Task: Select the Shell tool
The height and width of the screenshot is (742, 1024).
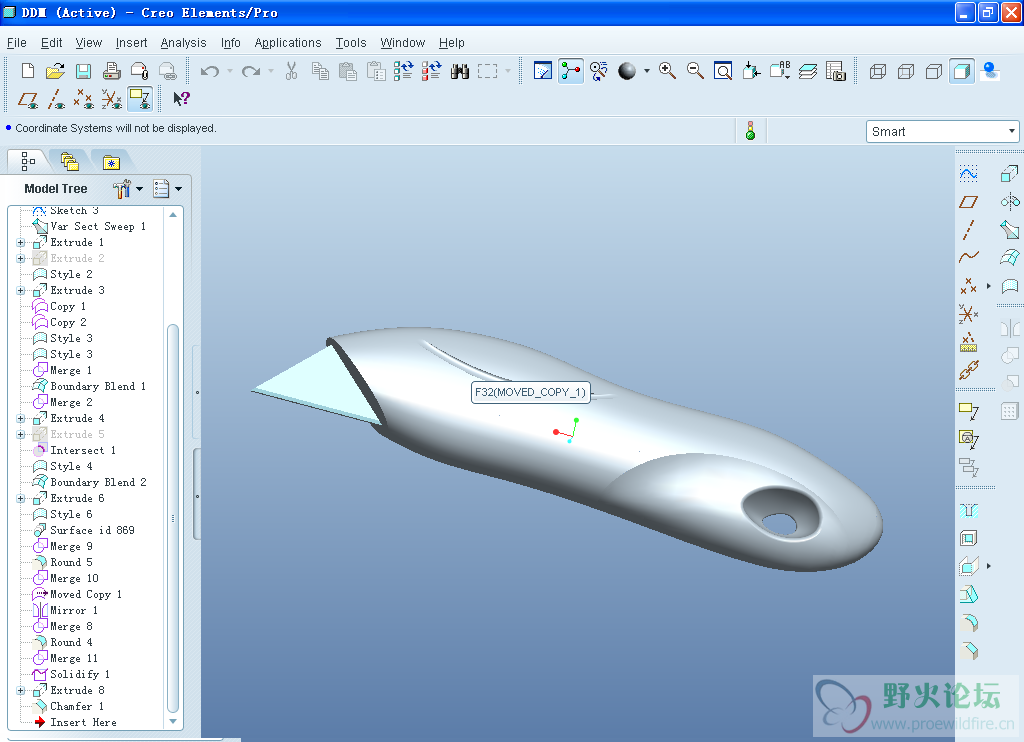Action: tap(968, 538)
